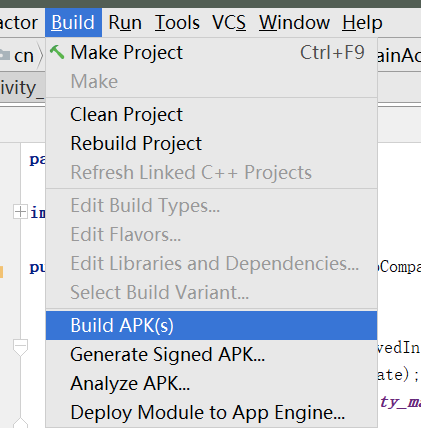The height and width of the screenshot is (428, 421).
Task: Open the Help menu
Action: [x=362, y=23]
